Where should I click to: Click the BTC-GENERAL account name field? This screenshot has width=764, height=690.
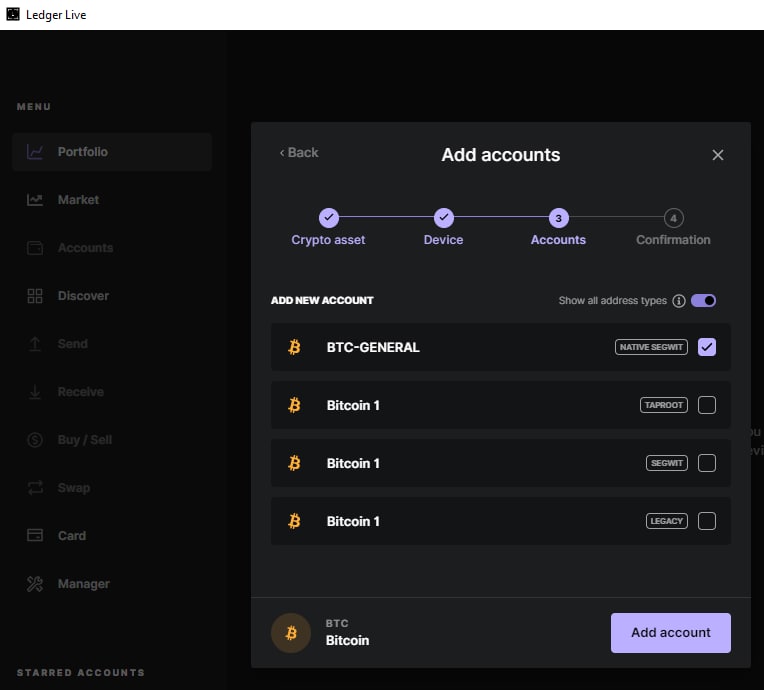click(373, 347)
